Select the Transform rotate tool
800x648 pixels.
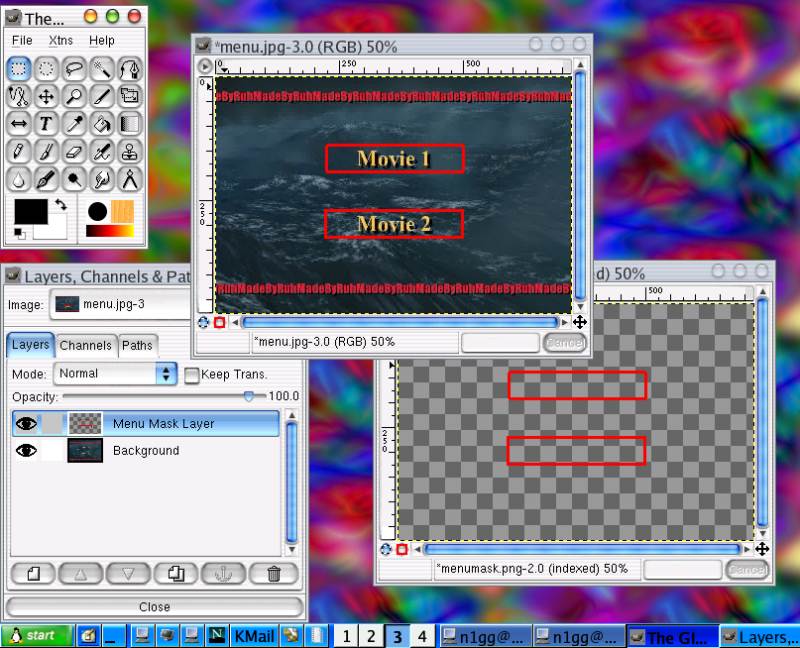coord(130,96)
